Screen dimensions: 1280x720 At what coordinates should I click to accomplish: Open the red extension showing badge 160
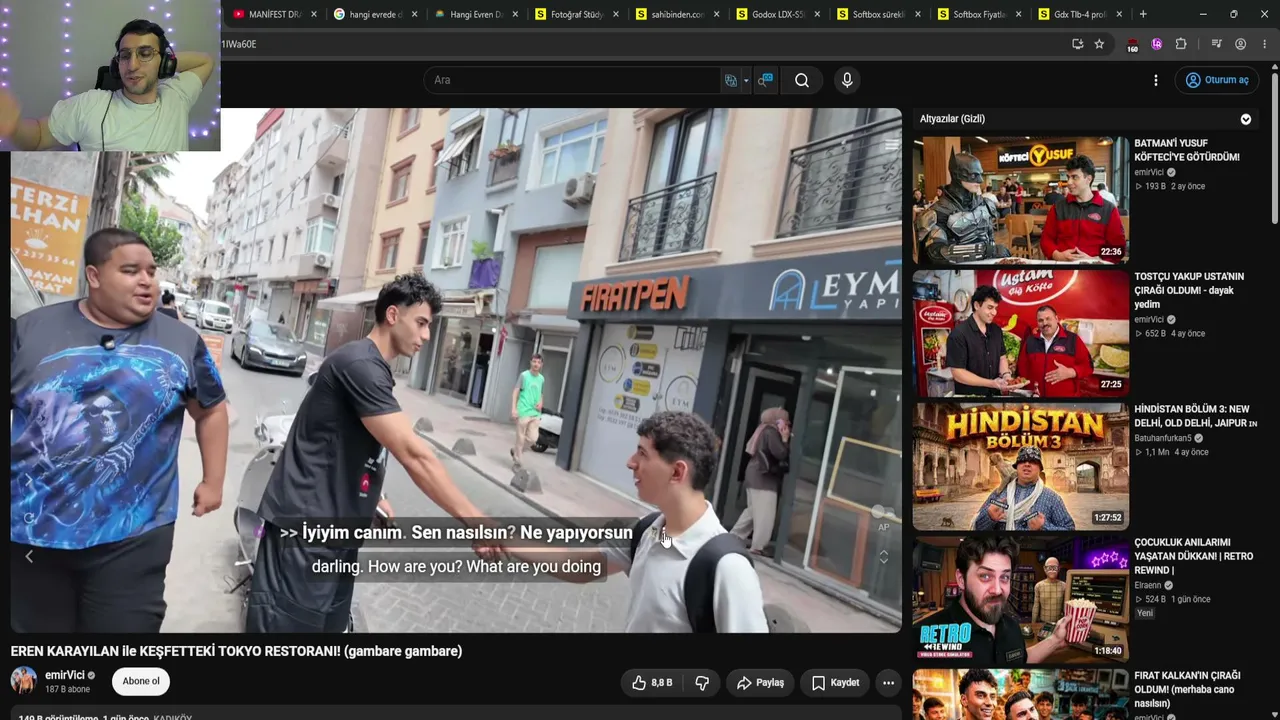(x=1132, y=45)
